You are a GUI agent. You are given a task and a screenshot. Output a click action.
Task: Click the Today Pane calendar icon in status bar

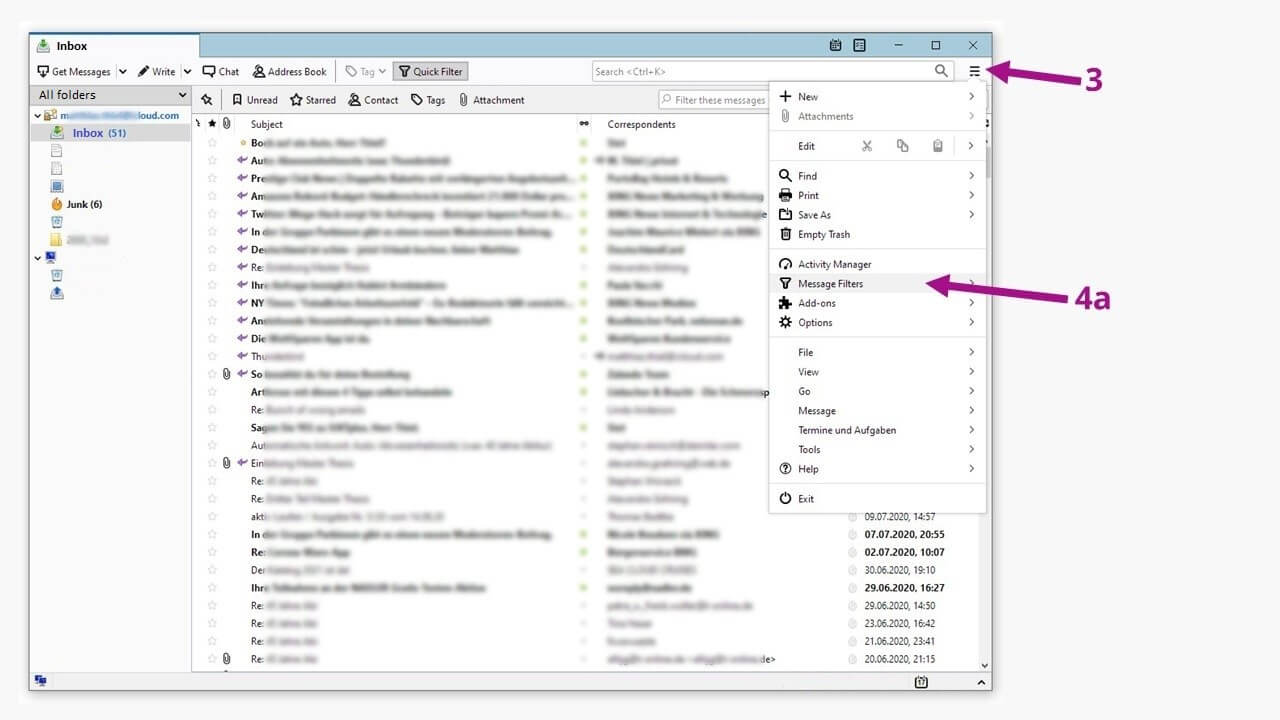[922, 681]
